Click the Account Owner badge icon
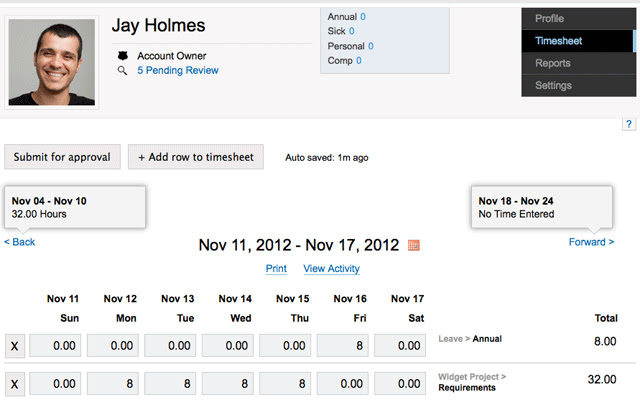This screenshot has height=400, width=640. 122,56
